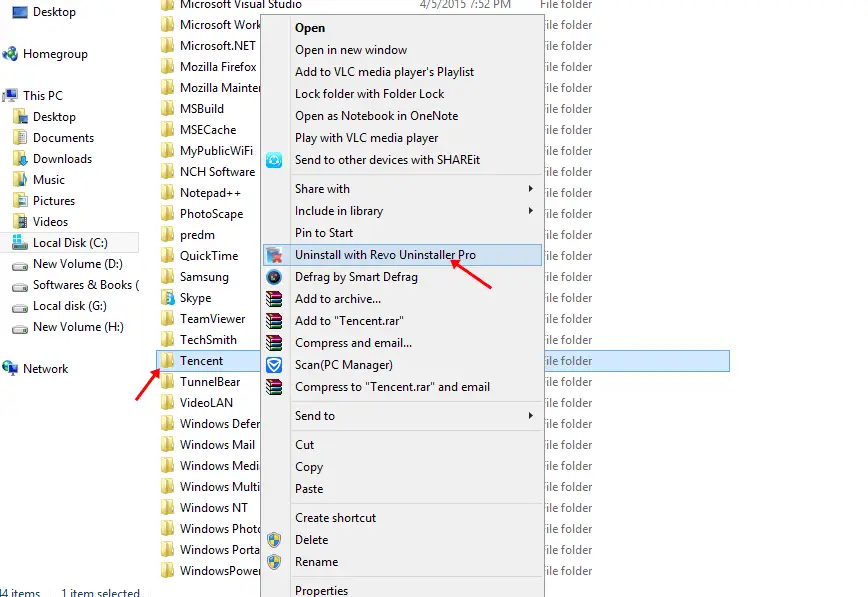Select Local disk (G:) in sidebar
This screenshot has height=597, width=868.
(70, 306)
